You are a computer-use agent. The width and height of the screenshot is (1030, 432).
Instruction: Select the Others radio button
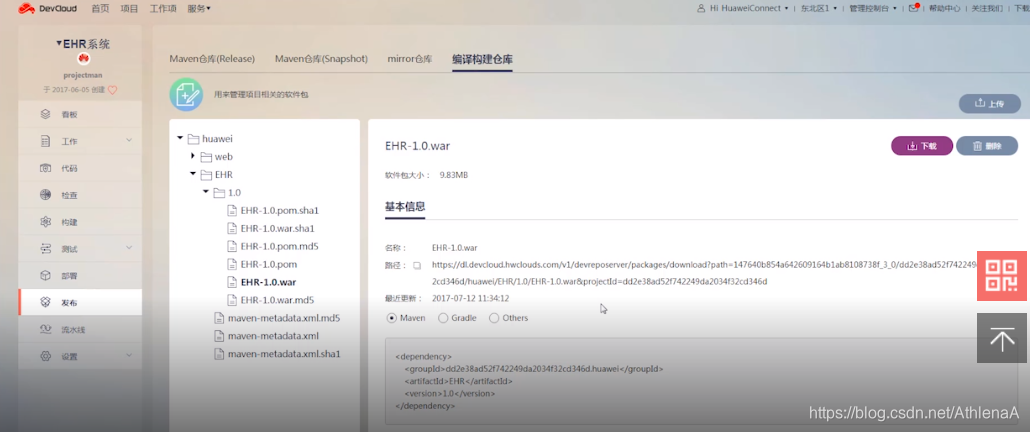pyautogui.click(x=494, y=318)
